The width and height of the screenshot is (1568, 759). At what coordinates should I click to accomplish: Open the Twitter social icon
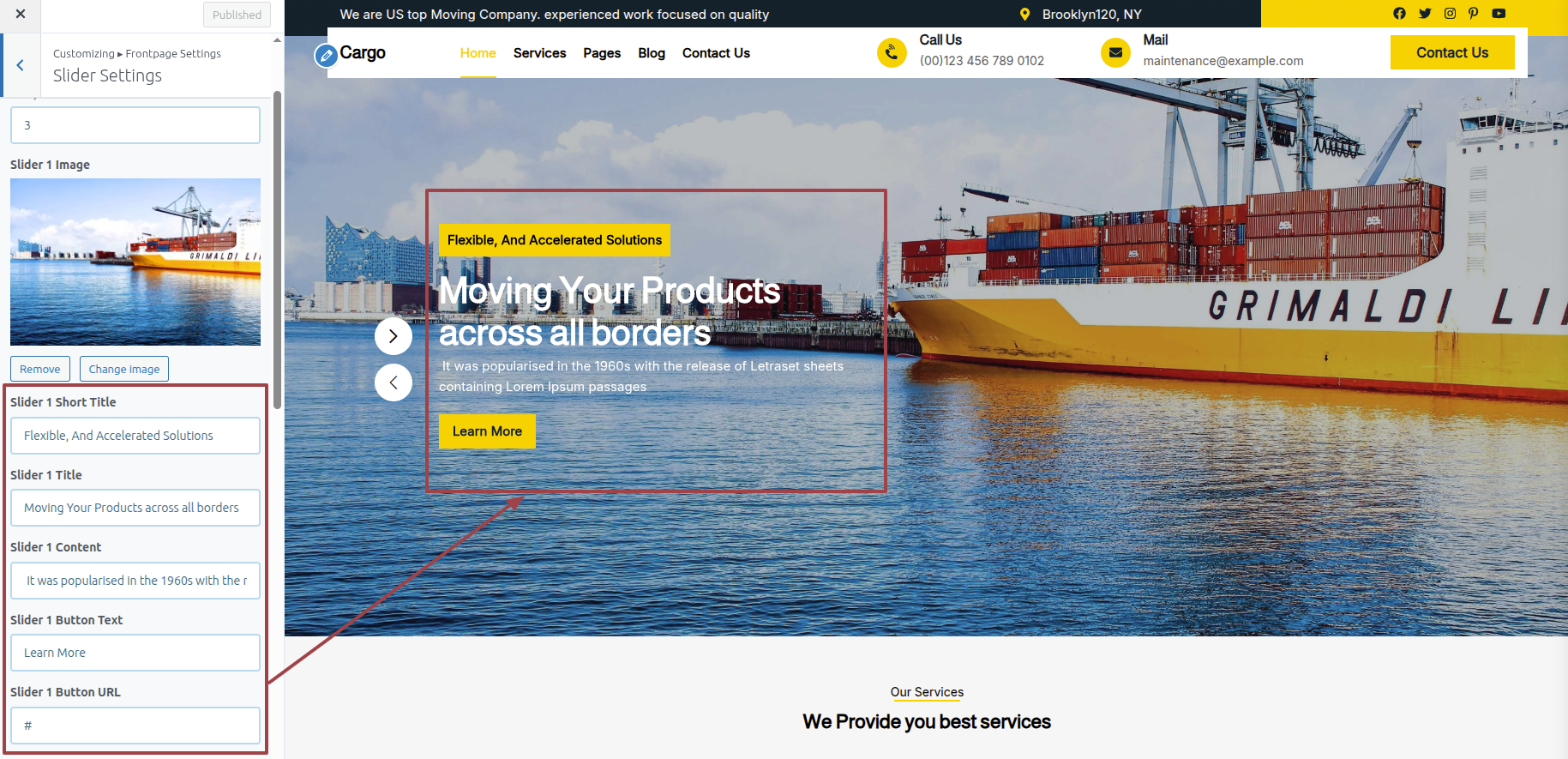click(x=1425, y=13)
